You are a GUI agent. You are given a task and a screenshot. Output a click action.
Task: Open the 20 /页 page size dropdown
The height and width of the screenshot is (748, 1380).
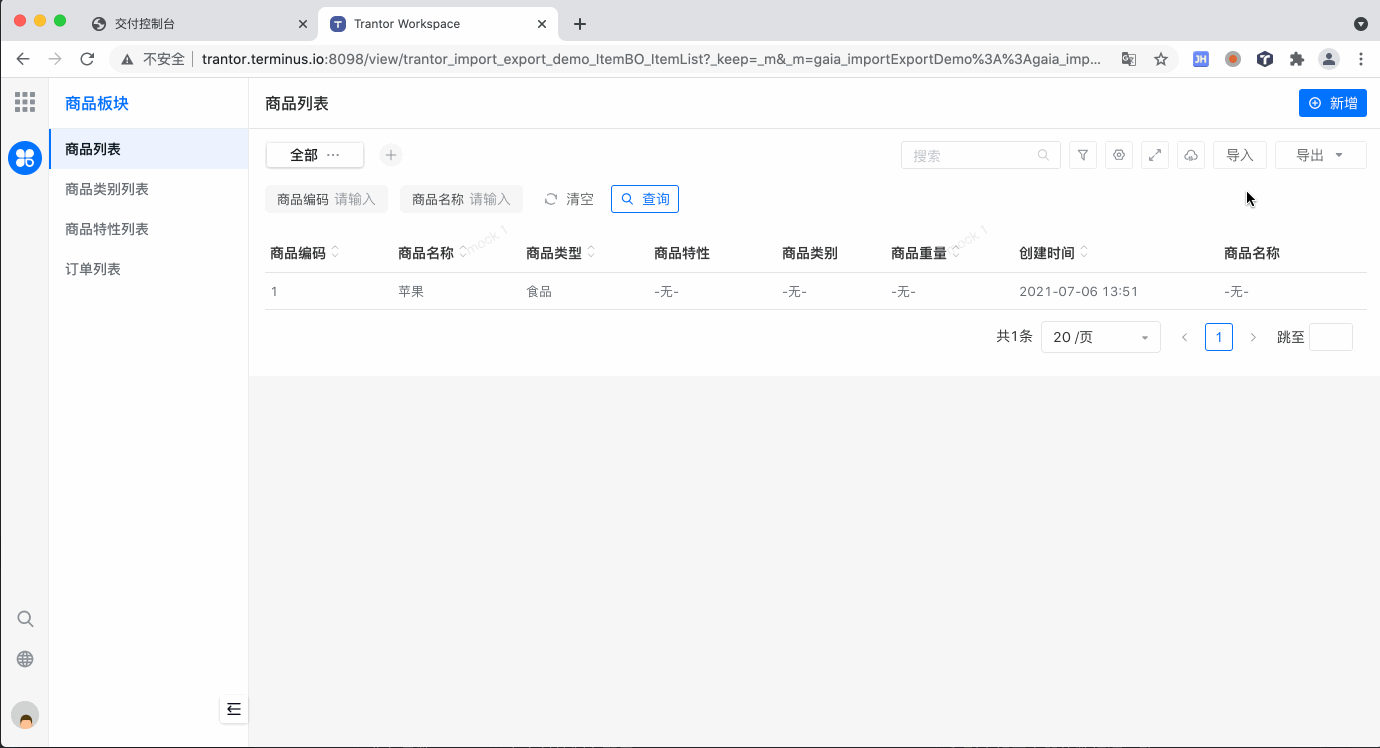pos(1101,337)
